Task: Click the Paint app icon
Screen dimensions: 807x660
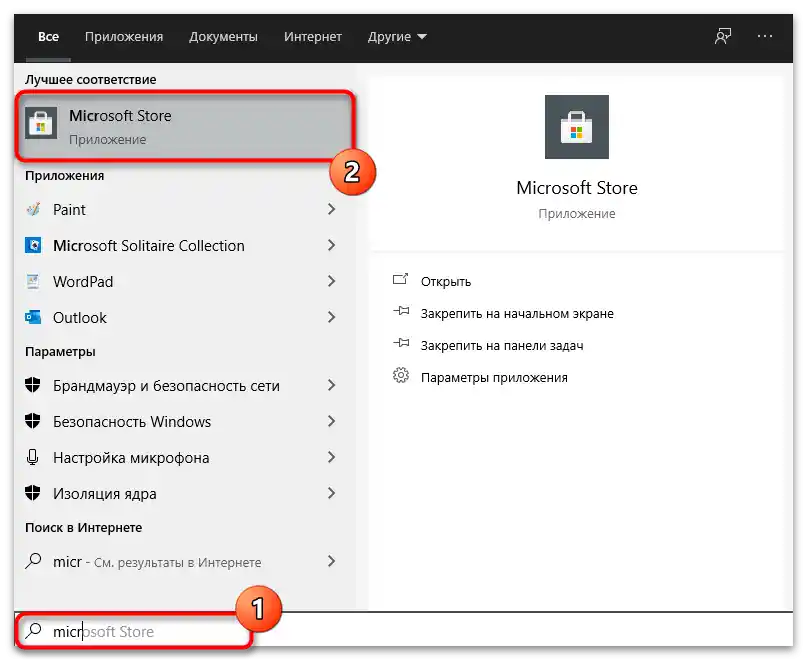Action: coord(33,209)
